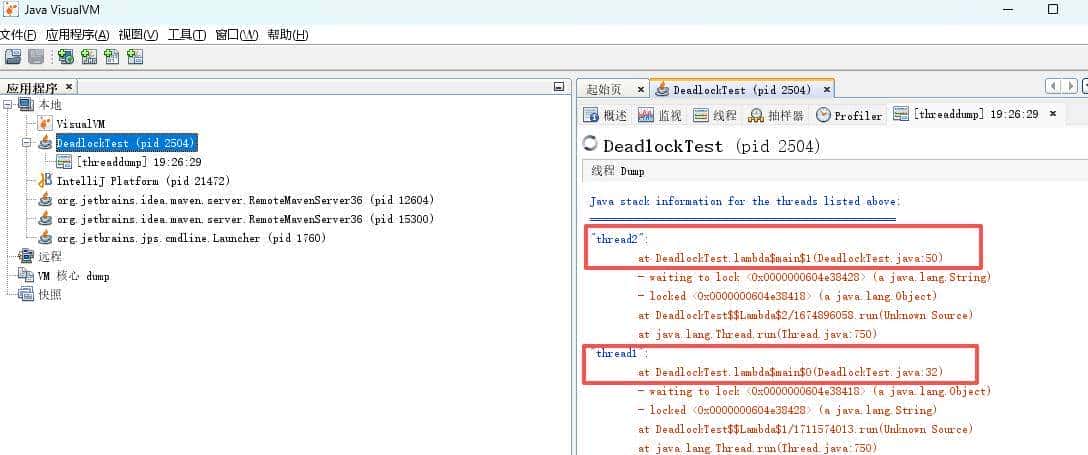Viewport: 1088px width, 455px height.
Task: Open the 工具(T) menu
Action: [187, 35]
